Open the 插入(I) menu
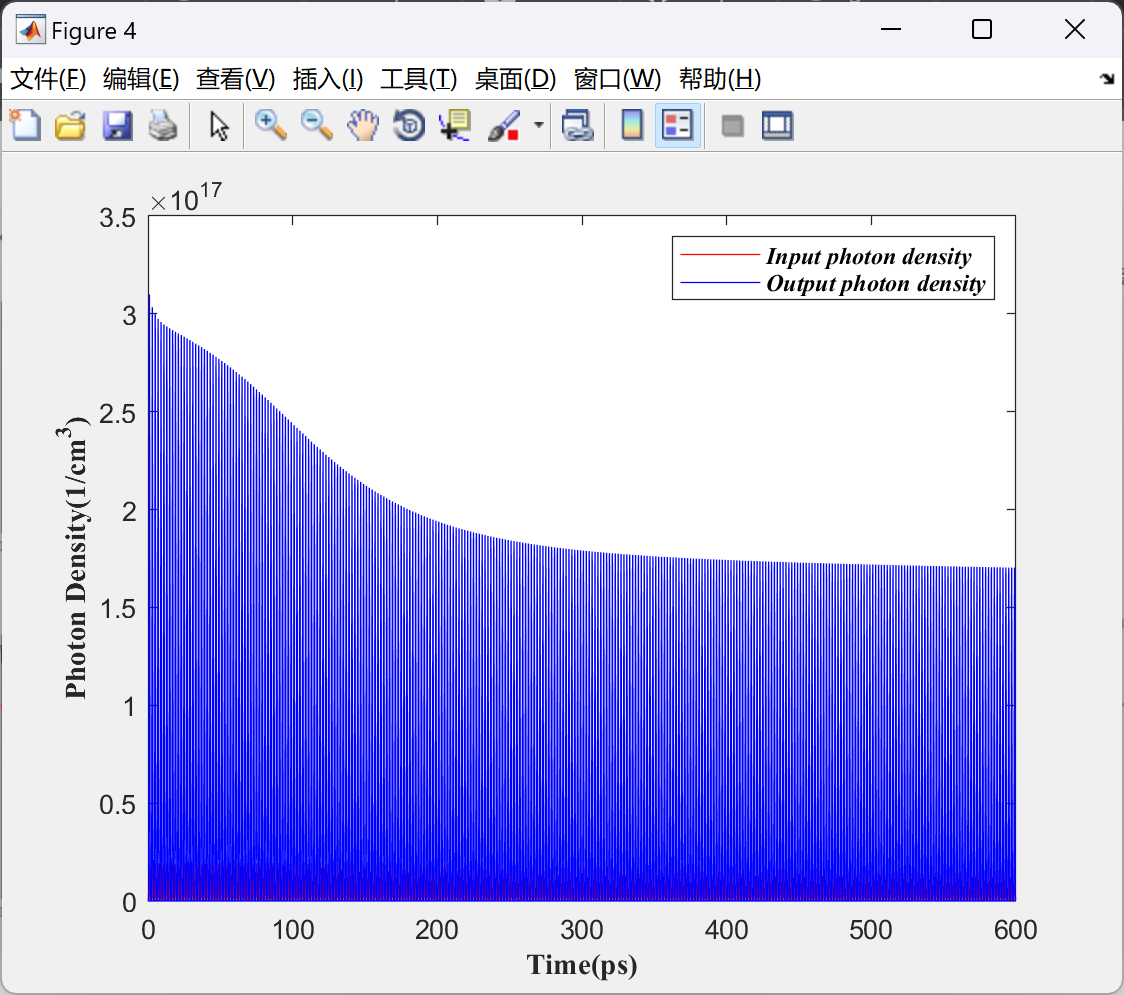 click(328, 79)
